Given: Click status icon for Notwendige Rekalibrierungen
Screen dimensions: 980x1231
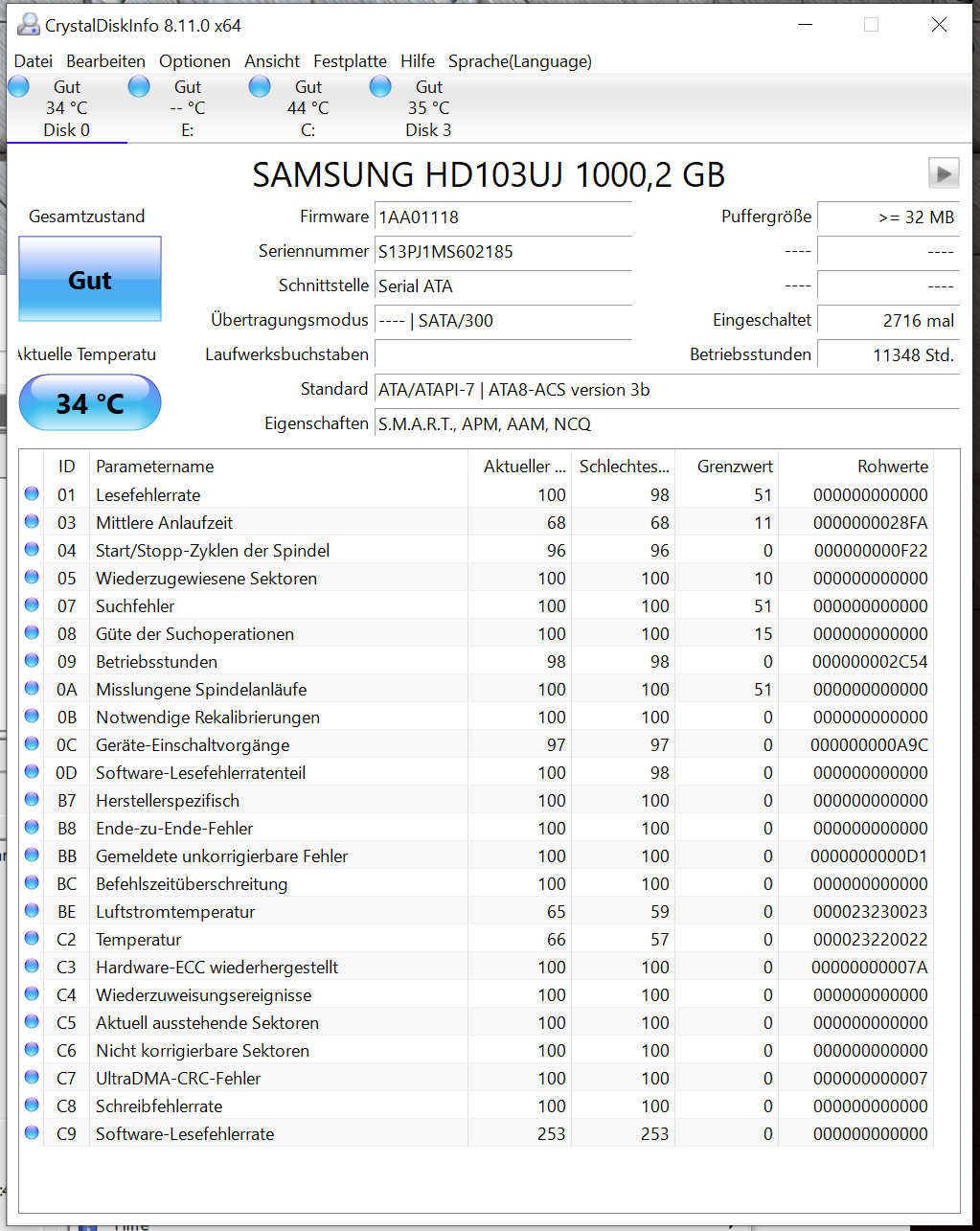Looking at the screenshot, I should [32, 717].
